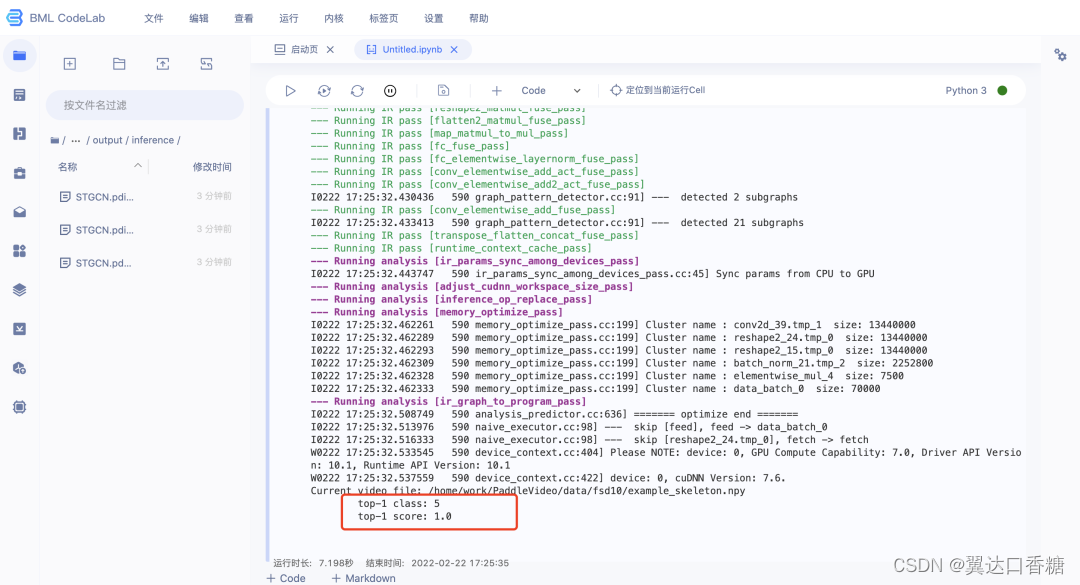The width and height of the screenshot is (1080, 585).
Task: Interrupt the kernel pause icon
Action: pos(390,90)
